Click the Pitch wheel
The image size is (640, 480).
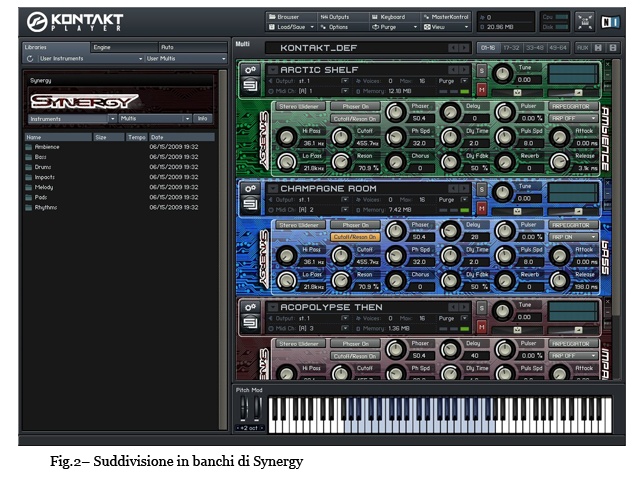244,407
